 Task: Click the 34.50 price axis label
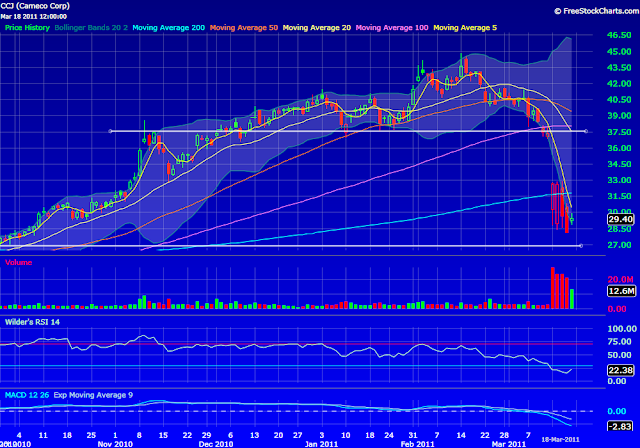coord(619,164)
